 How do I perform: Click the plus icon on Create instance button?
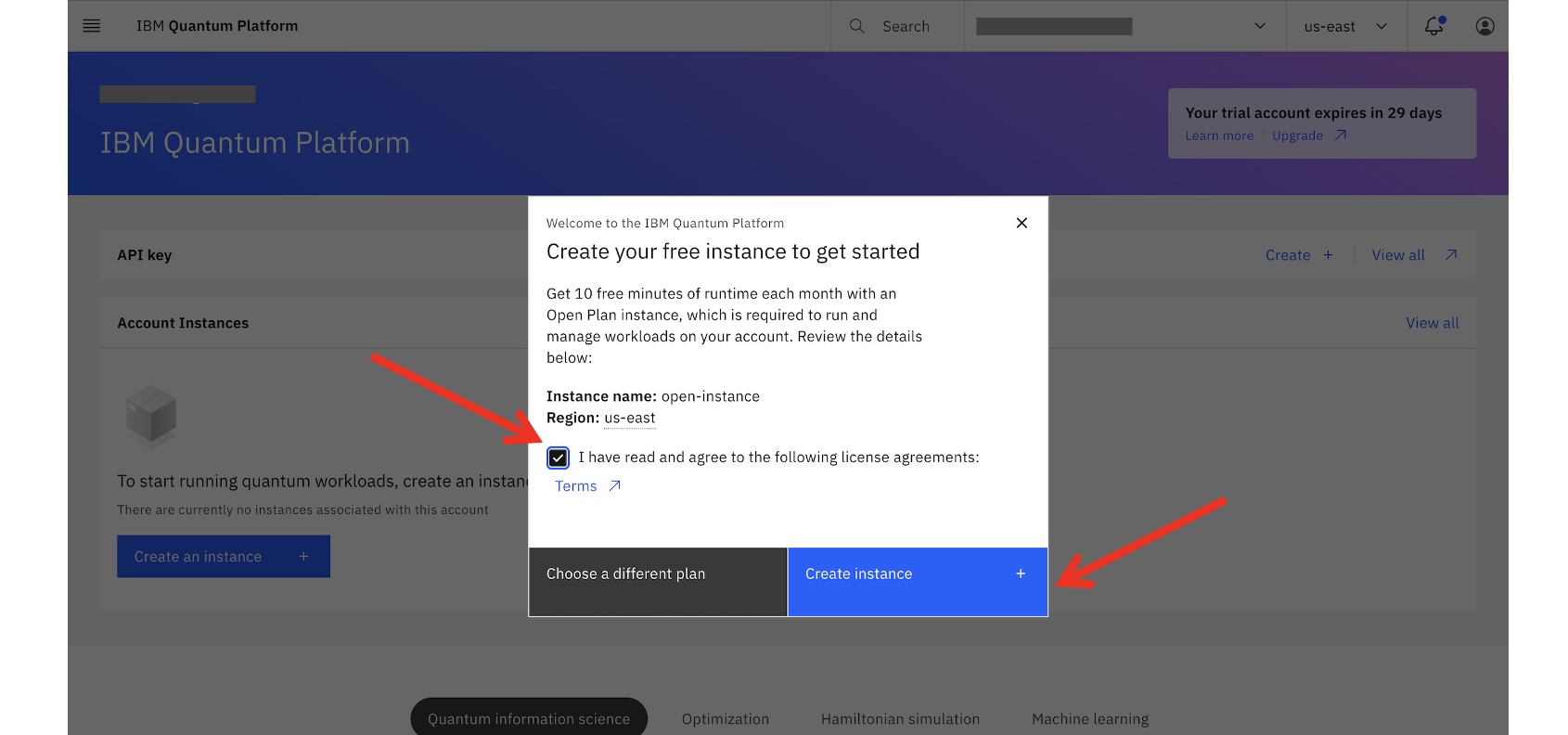(x=1021, y=574)
